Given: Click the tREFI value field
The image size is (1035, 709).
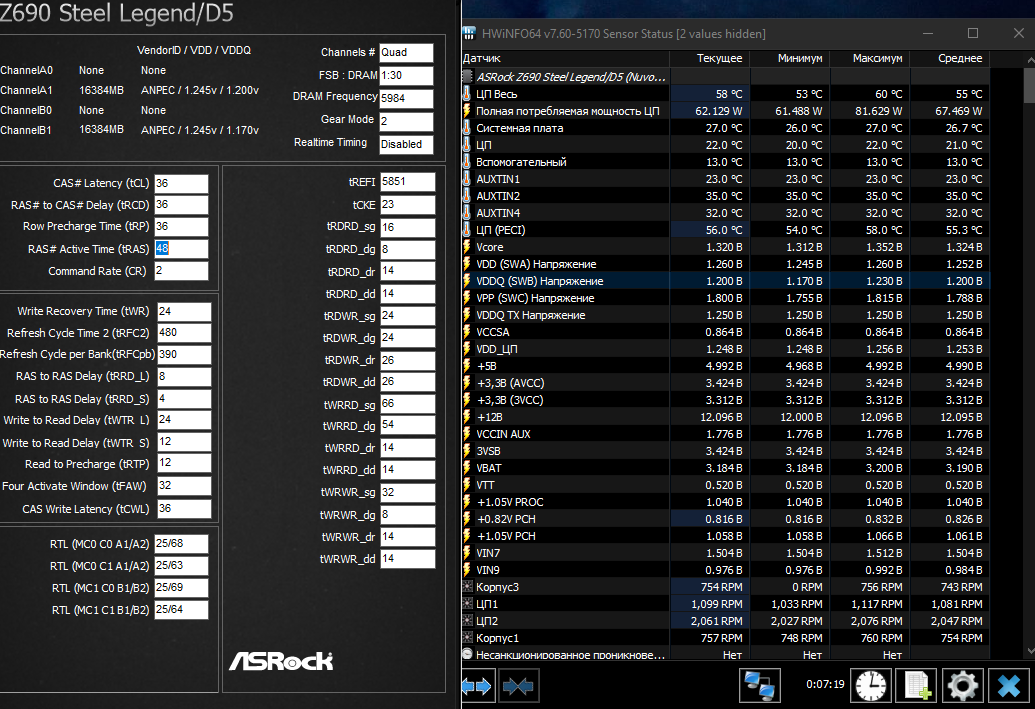Looking at the screenshot, I should [407, 182].
